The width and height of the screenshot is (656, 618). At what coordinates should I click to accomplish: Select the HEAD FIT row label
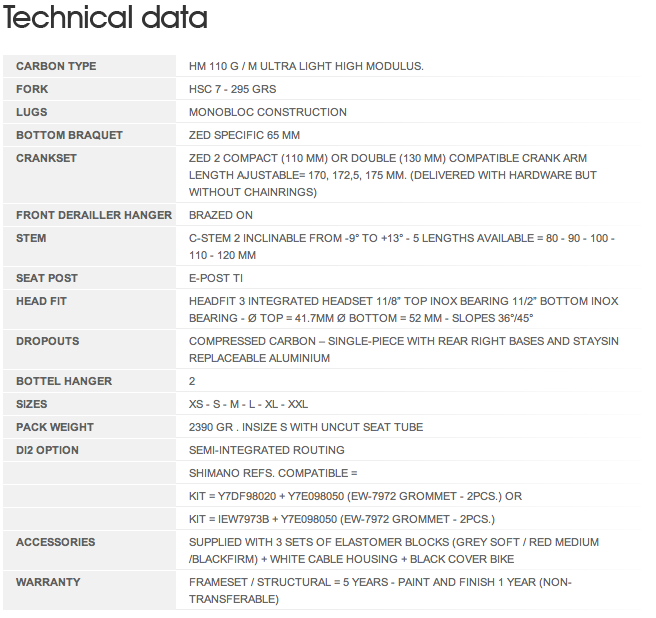tap(42, 301)
